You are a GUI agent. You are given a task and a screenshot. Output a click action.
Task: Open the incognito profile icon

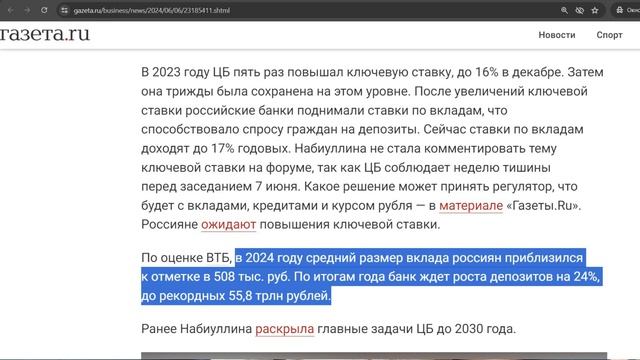pos(620,10)
